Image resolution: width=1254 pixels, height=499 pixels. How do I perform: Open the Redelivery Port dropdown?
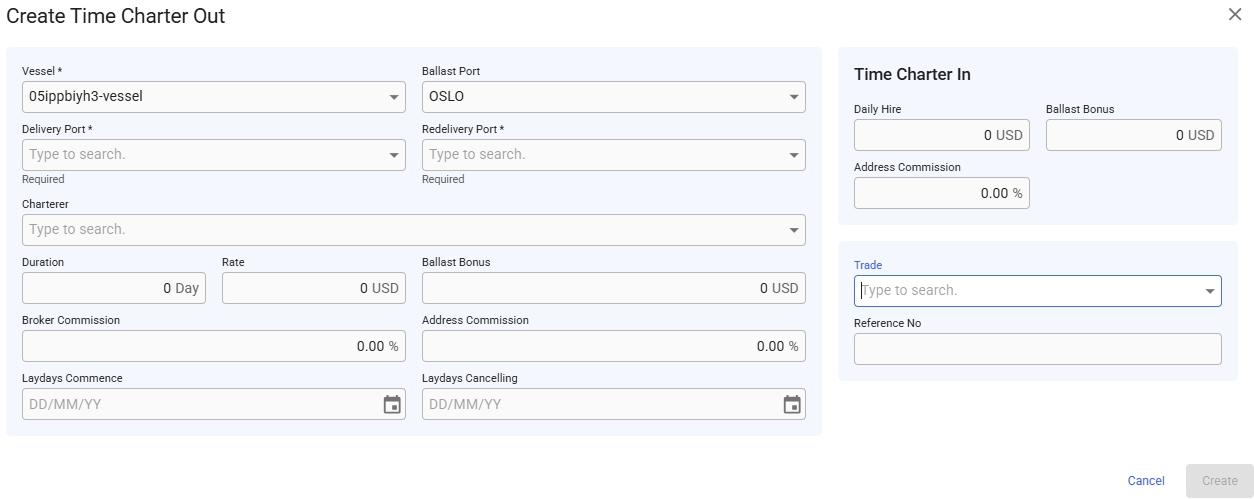click(794, 155)
